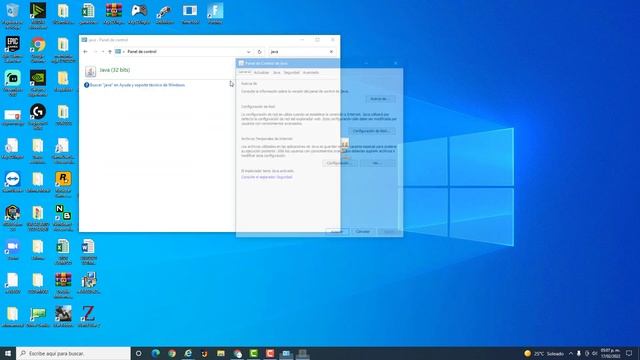Launch Epic Games Launcher from desktop
The width and height of the screenshot is (640, 360).
pyautogui.click(x=12, y=49)
